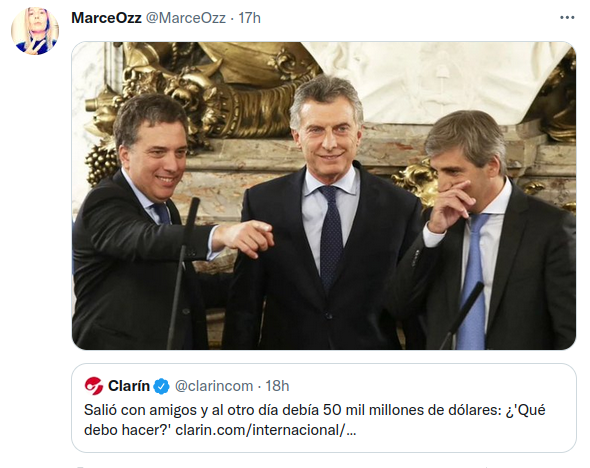The image size is (590, 468).
Task: Open the clarin.com/internacional link
Action: click(265, 430)
